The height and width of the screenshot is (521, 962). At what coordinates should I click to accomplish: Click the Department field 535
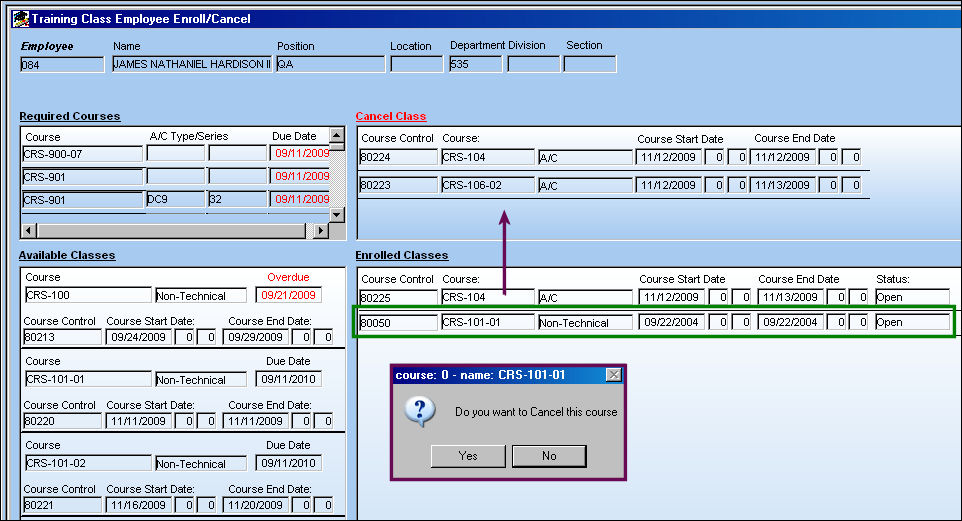point(475,64)
